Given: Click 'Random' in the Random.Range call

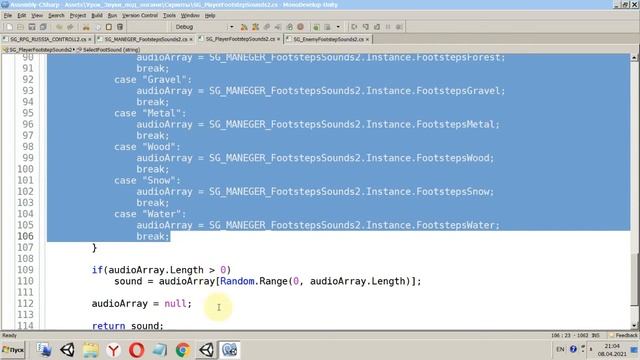Looking at the screenshot, I should (x=237, y=281).
